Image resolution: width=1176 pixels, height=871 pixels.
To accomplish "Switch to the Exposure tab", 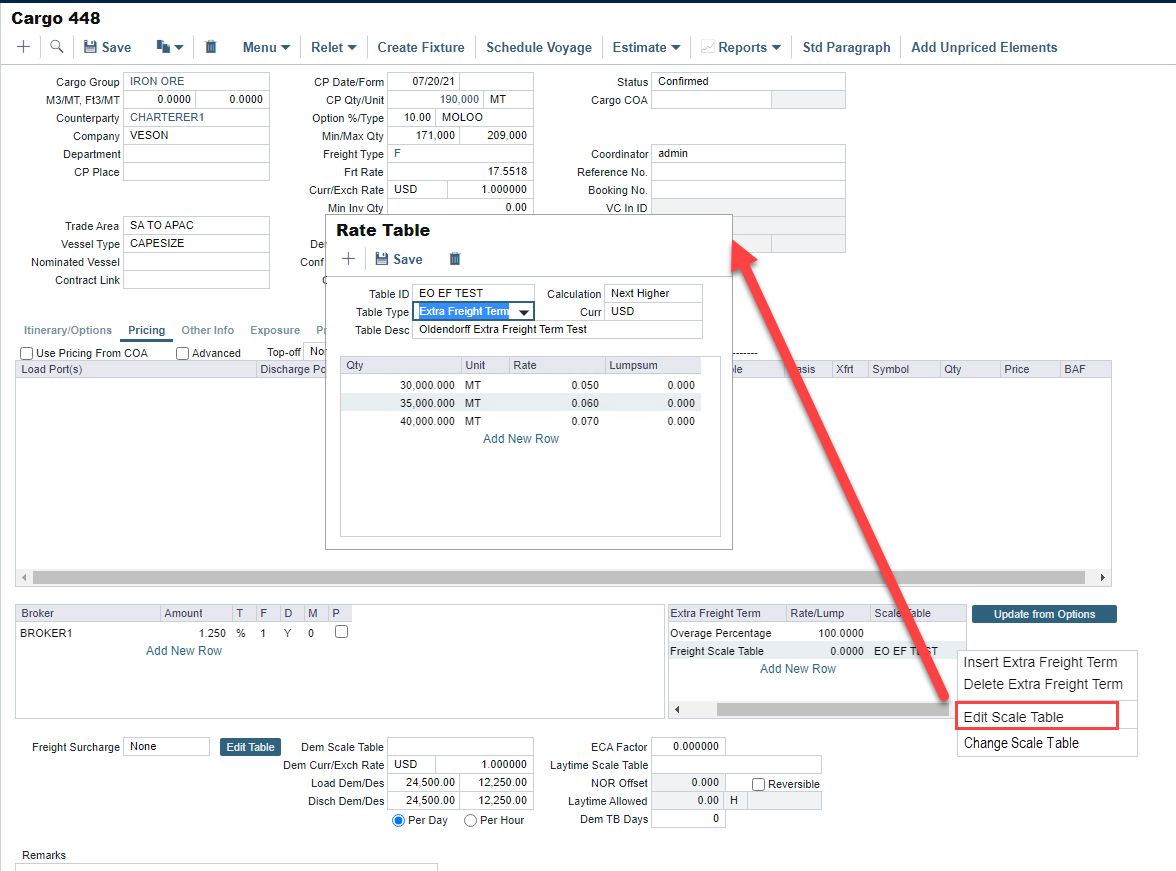I will point(275,330).
